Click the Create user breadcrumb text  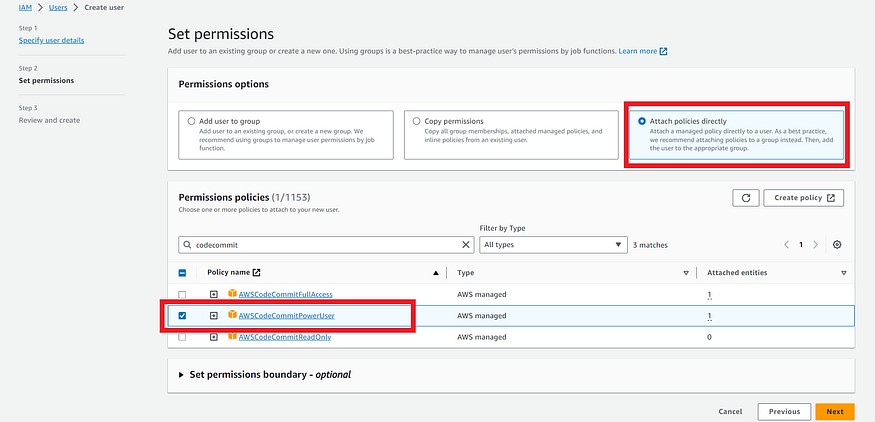tap(104, 7)
